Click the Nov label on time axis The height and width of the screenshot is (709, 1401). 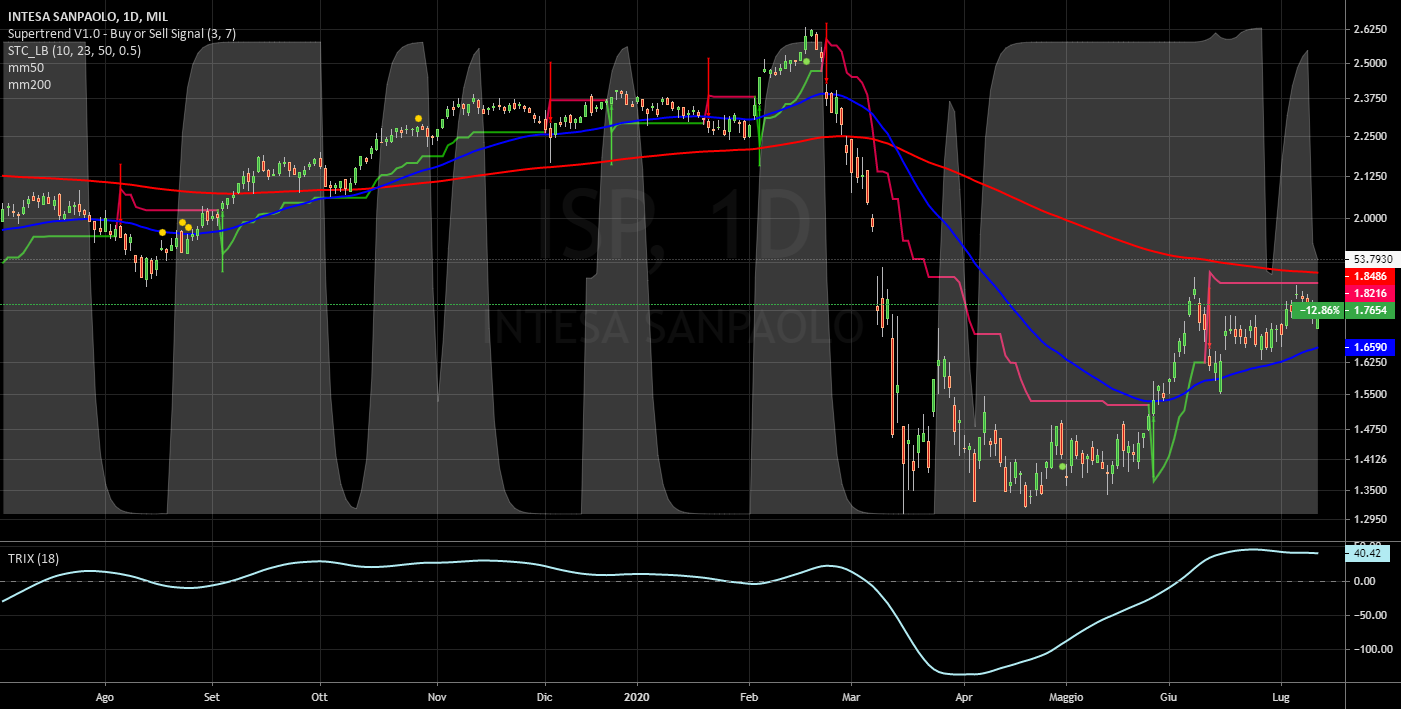[x=436, y=696]
